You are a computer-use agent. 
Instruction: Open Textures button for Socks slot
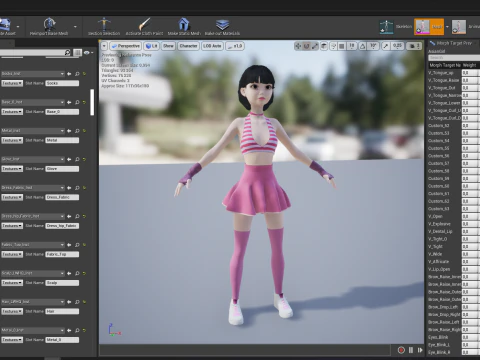point(12,83)
